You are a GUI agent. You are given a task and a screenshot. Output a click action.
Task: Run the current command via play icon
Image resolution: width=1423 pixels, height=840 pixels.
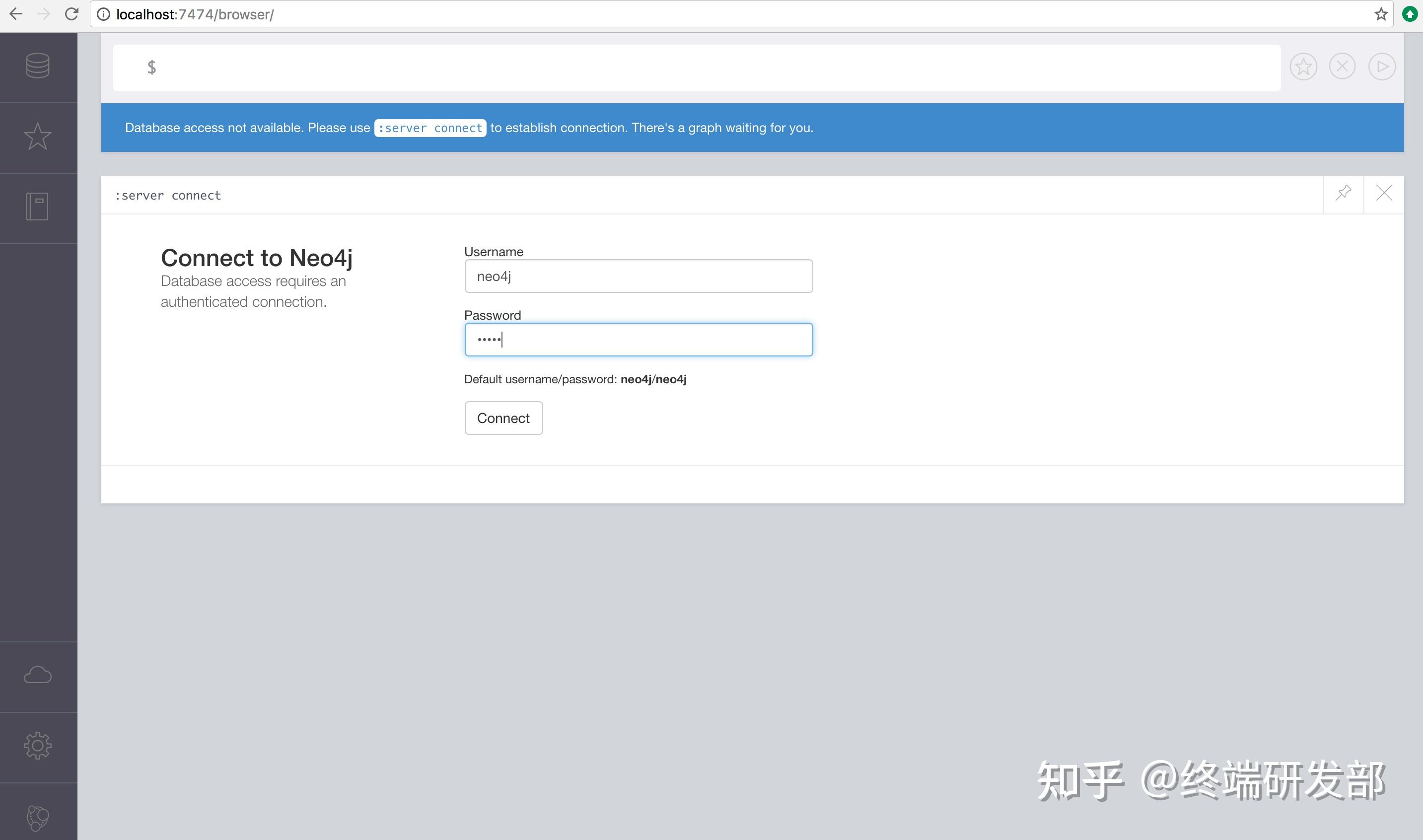(x=1382, y=66)
